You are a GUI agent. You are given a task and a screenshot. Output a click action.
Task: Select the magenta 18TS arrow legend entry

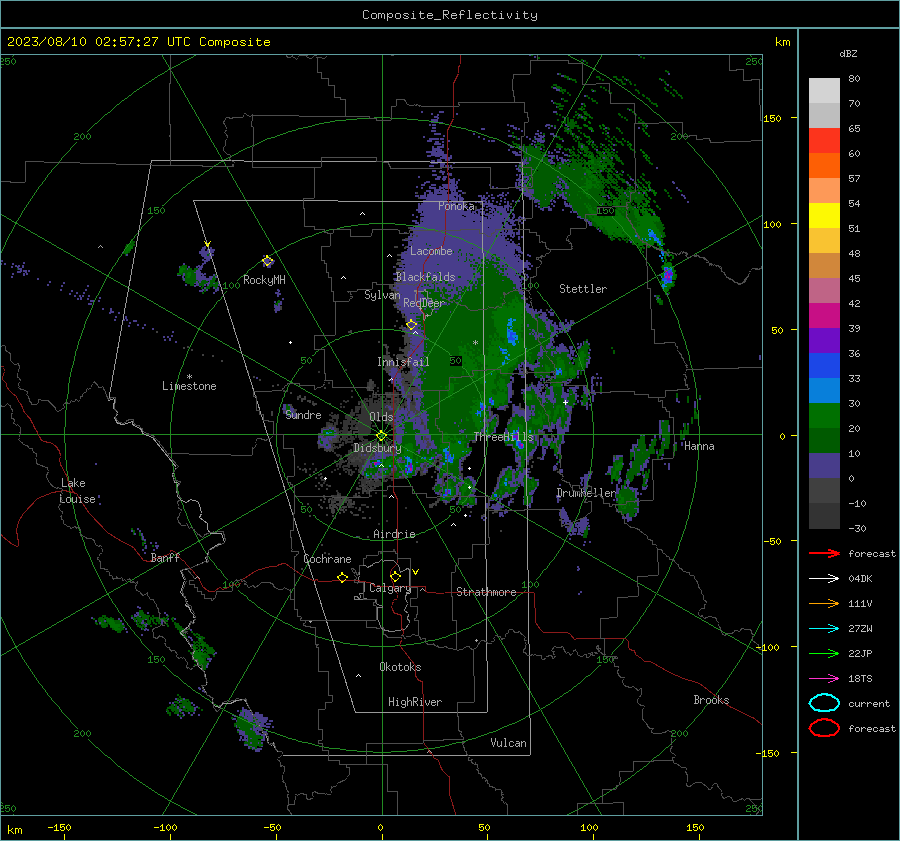pyautogui.click(x=824, y=679)
